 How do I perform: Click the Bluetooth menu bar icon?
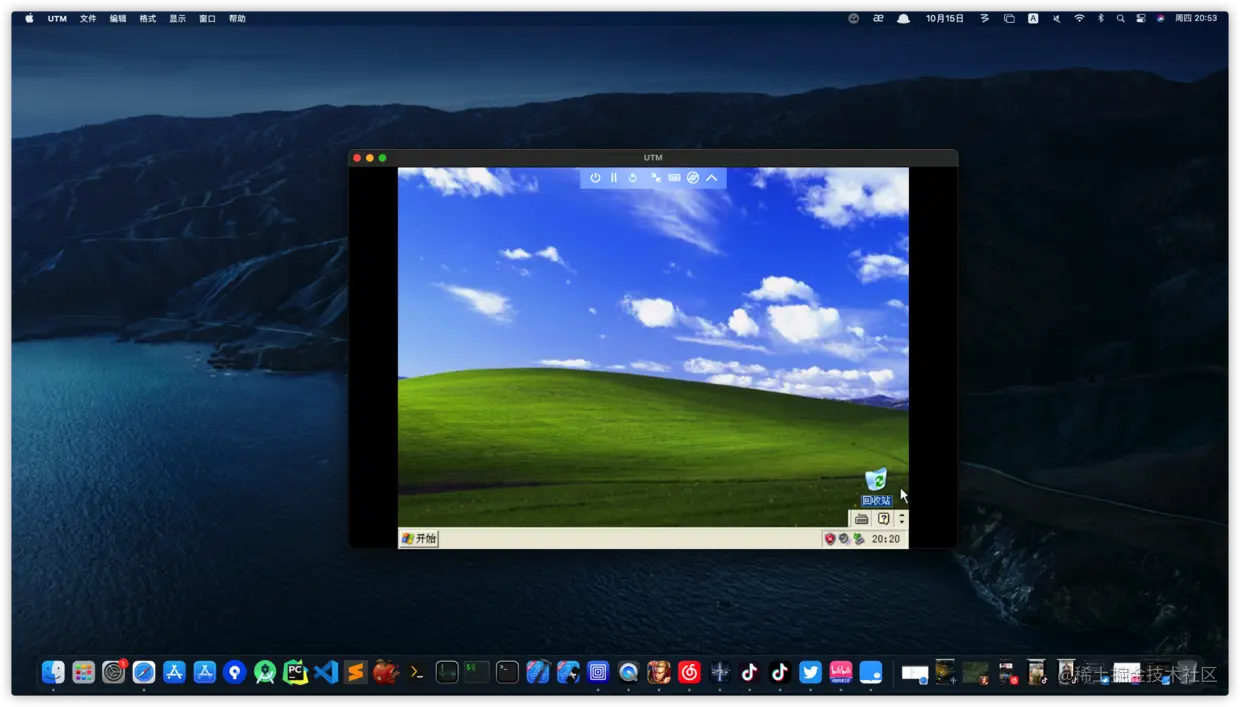point(1101,18)
